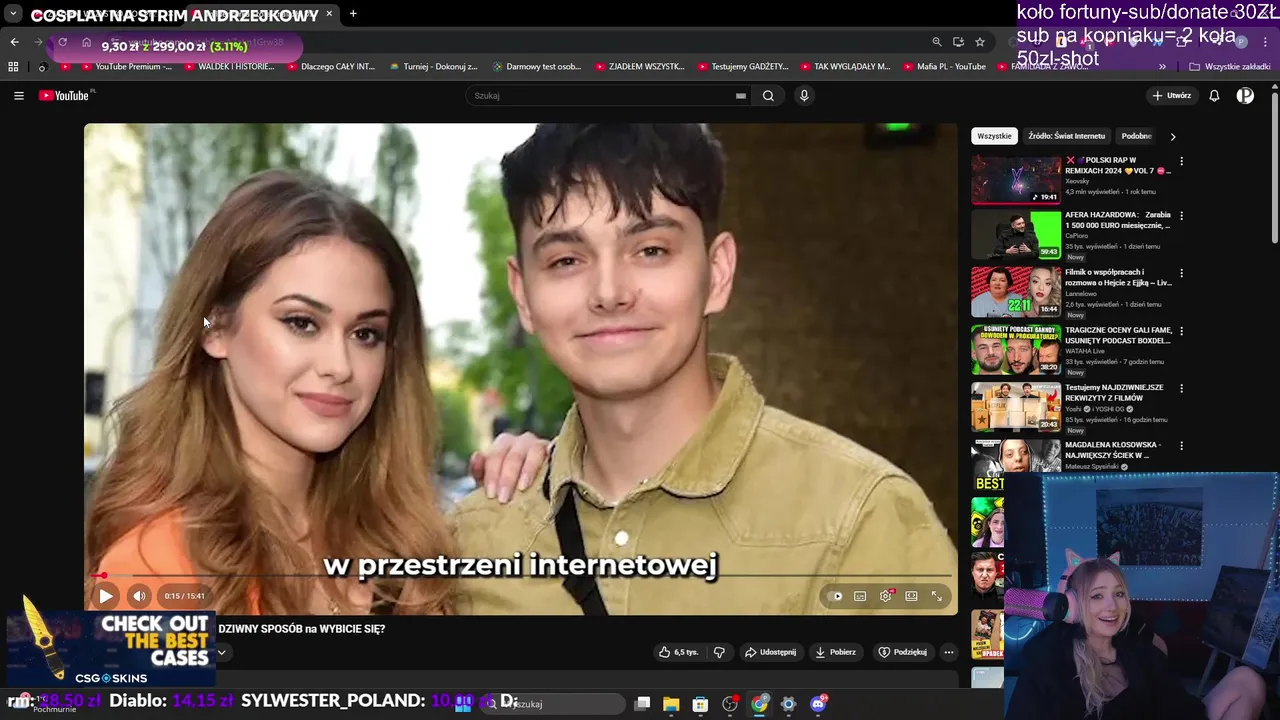
Task: Open options menu for Testujemy NAJDZIWNIEJSZE REKWIZYTY video
Action: [x=1181, y=388]
